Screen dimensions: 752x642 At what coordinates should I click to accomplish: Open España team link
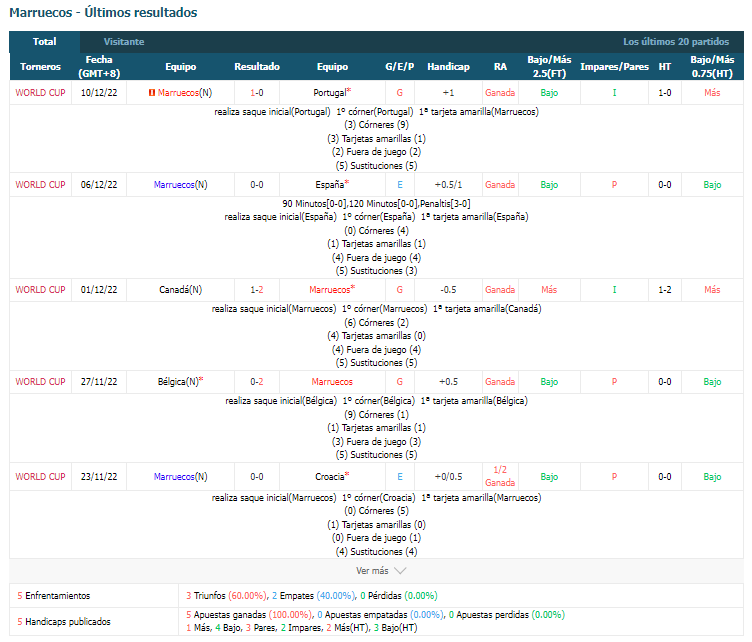[x=329, y=185]
